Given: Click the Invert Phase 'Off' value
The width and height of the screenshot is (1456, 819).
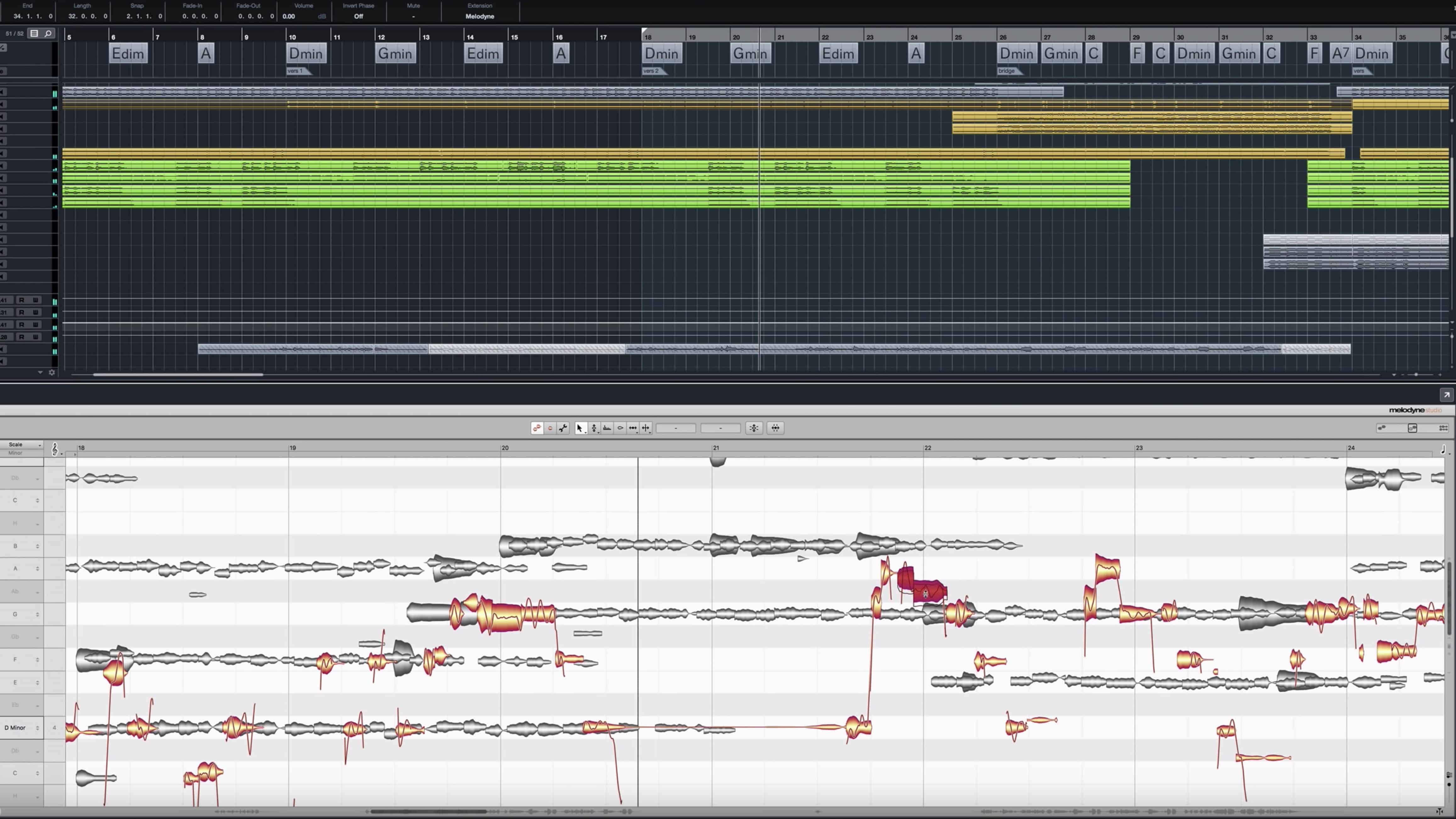Looking at the screenshot, I should point(358,16).
